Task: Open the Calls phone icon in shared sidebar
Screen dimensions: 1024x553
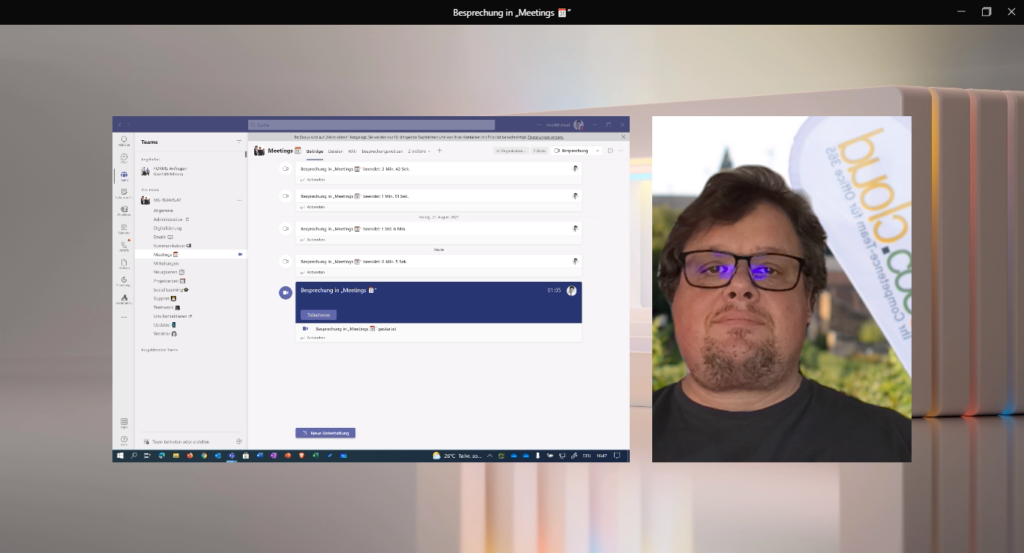Action: [123, 246]
